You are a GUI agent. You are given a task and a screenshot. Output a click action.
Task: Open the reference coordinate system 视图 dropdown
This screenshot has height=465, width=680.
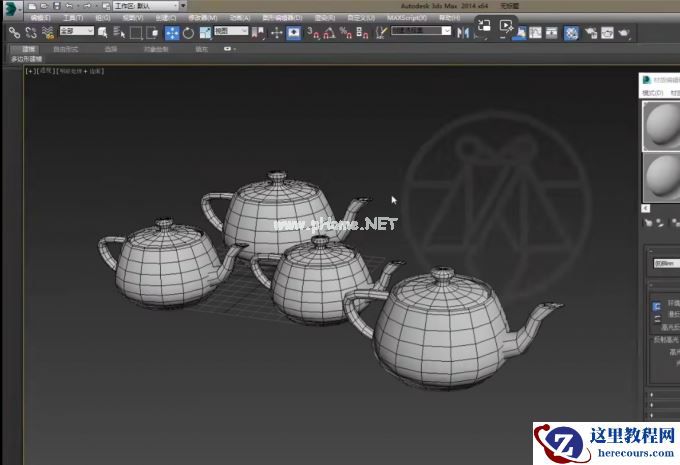[x=231, y=31]
